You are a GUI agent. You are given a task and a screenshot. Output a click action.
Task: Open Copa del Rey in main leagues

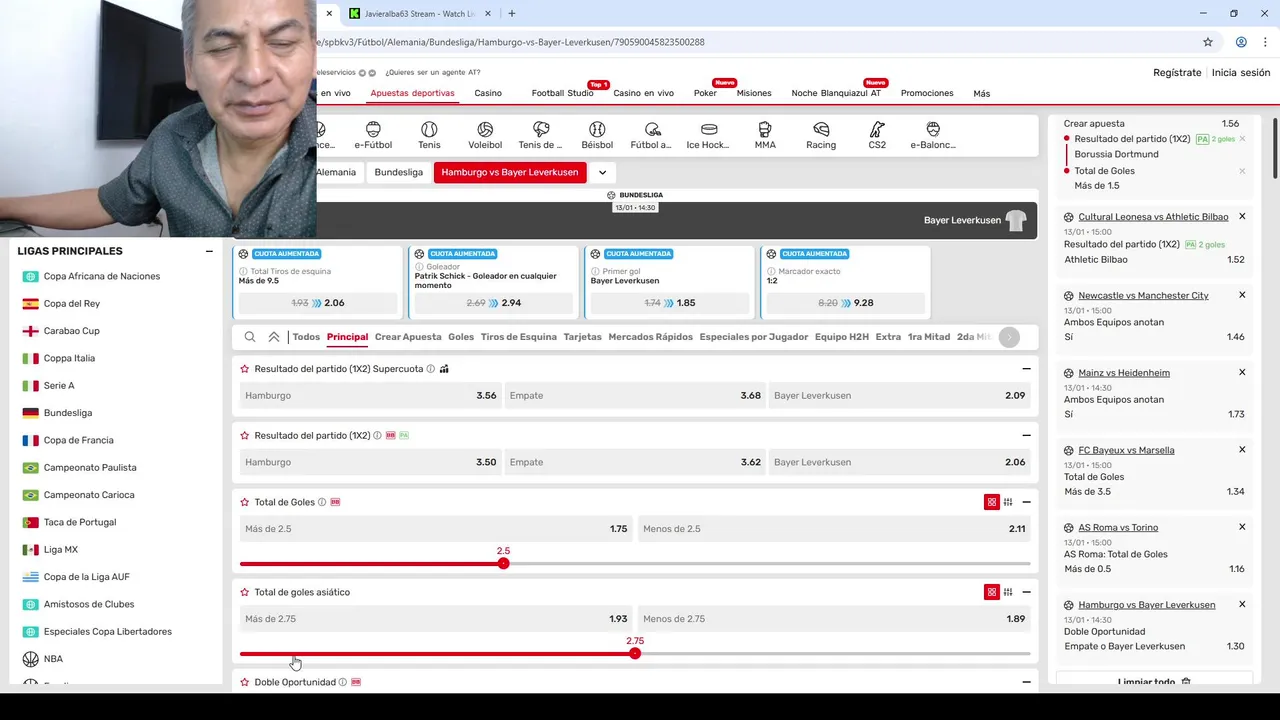pyautogui.click(x=72, y=304)
